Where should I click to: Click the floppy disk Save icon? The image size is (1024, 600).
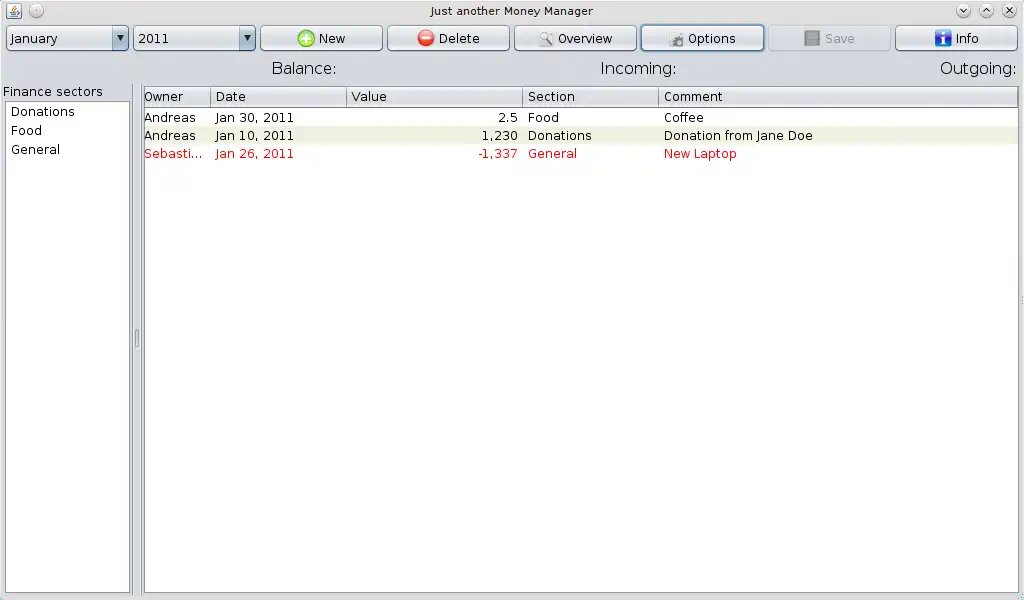pos(812,39)
